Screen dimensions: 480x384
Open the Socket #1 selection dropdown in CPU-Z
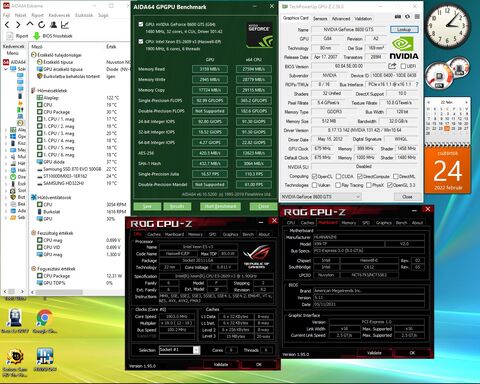coord(179,350)
